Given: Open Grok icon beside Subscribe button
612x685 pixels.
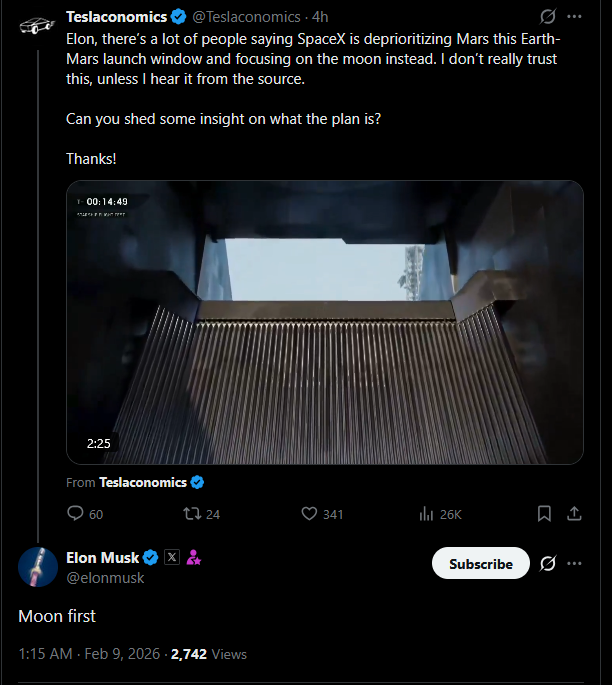Looking at the screenshot, I should [547, 564].
